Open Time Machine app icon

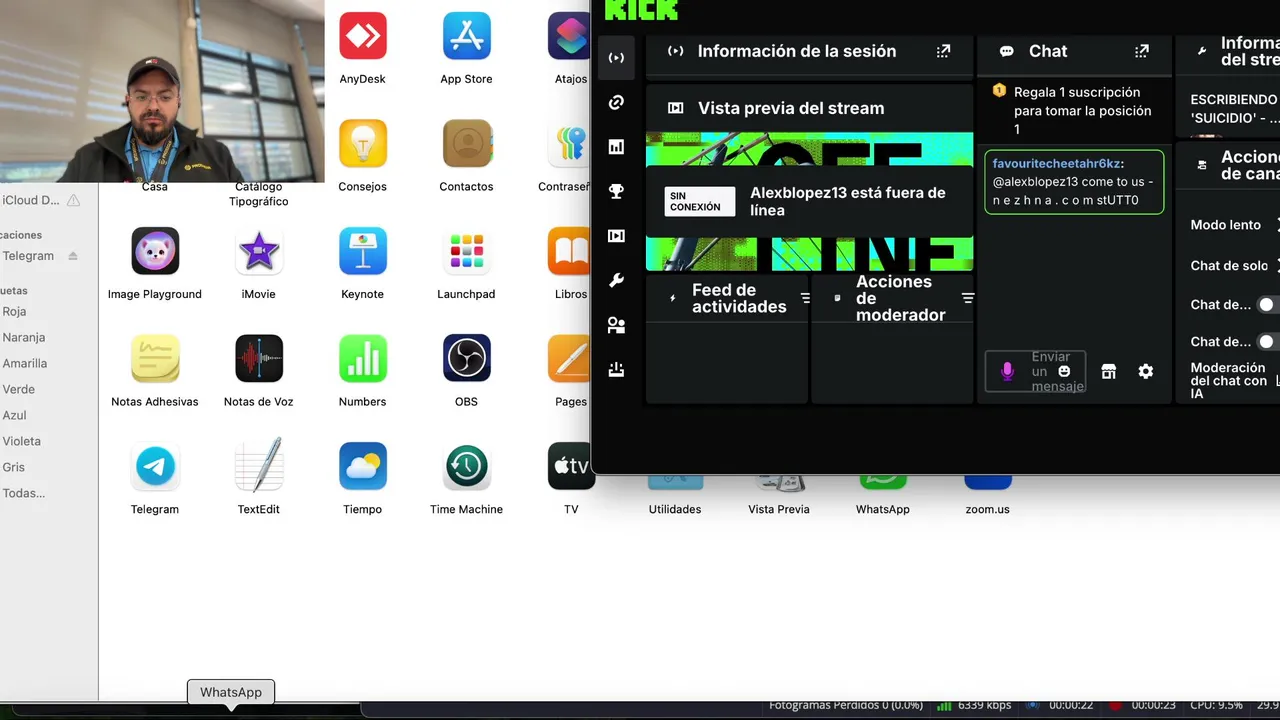click(x=466, y=466)
